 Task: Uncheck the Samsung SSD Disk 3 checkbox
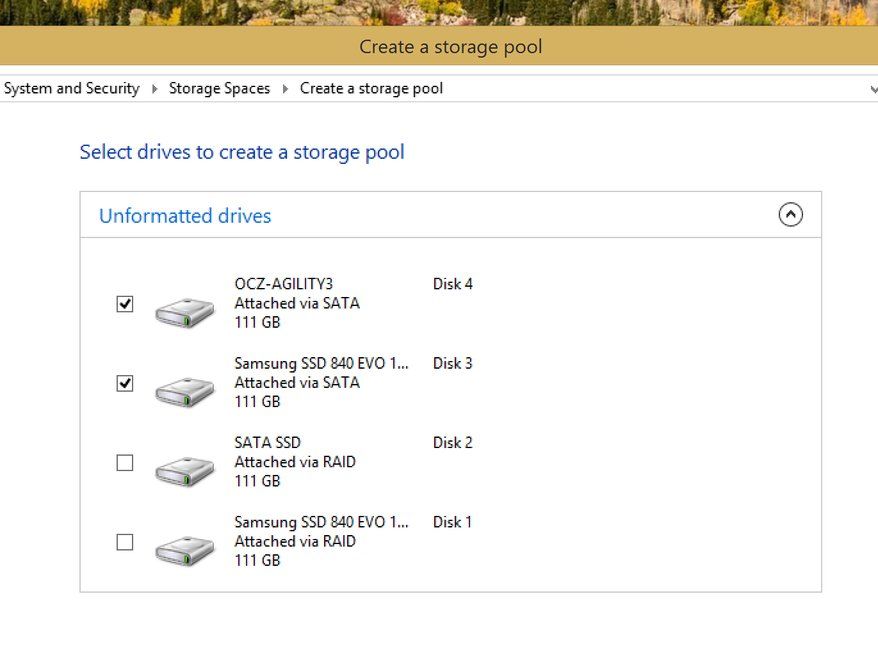(x=125, y=383)
